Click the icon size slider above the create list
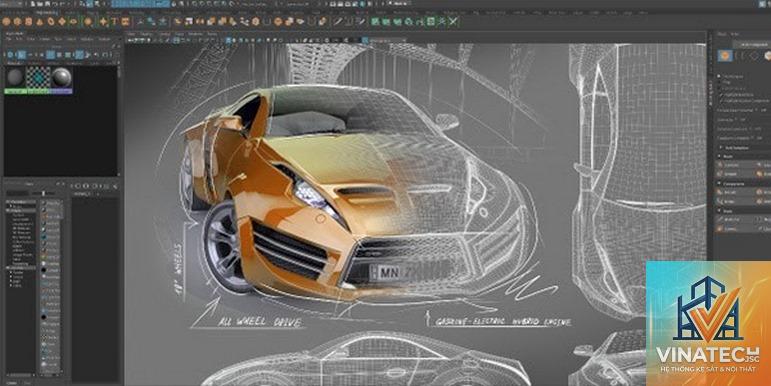Image resolution: width=771 pixels, height=386 pixels. click(x=44, y=193)
